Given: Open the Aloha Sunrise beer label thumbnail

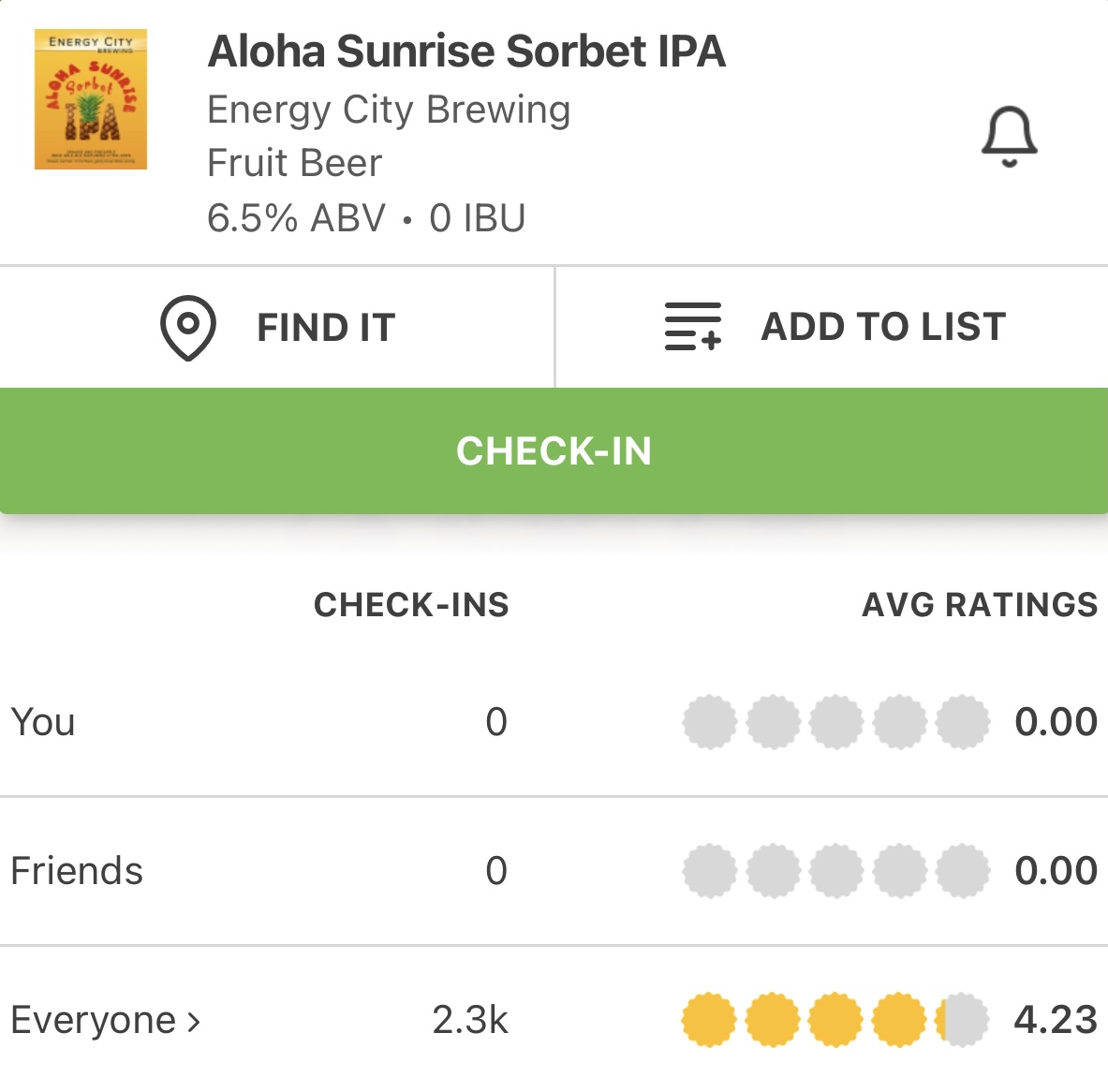Looking at the screenshot, I should pos(91,99).
